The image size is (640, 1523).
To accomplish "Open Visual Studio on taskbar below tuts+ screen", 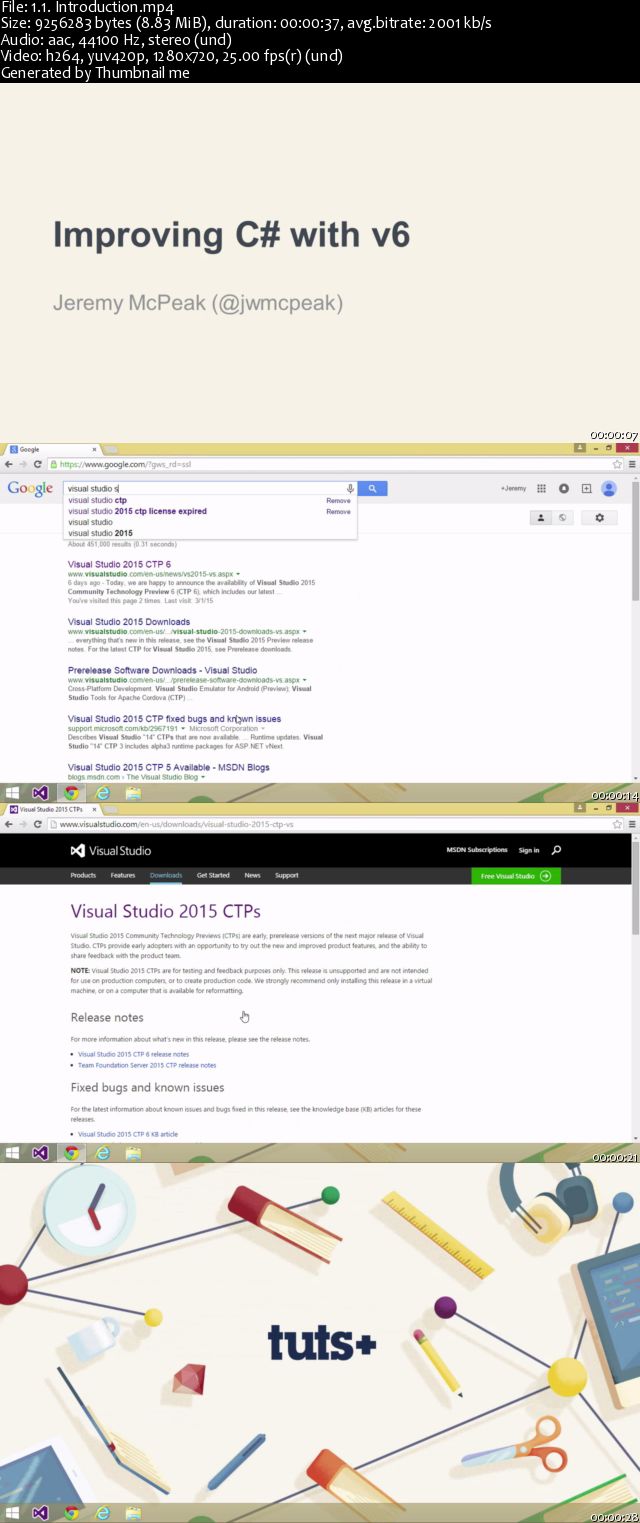I will (x=40, y=1513).
